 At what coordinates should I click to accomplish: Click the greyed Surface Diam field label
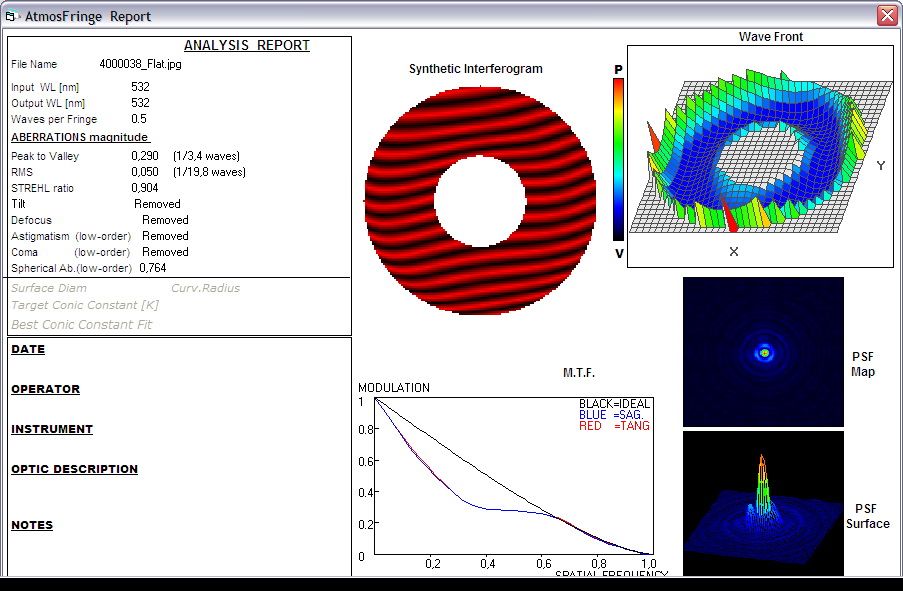49,289
